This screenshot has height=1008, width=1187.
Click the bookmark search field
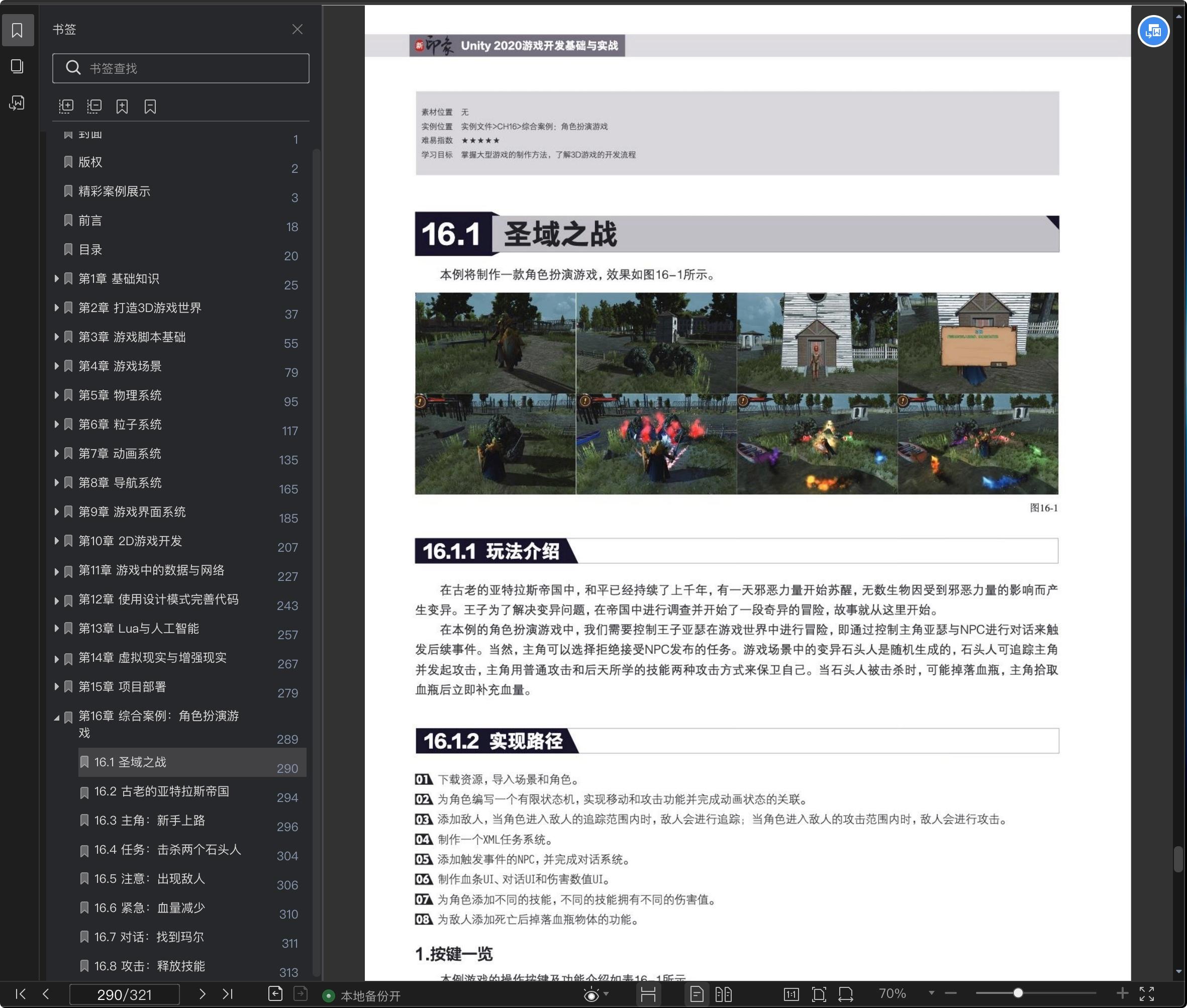coord(180,68)
